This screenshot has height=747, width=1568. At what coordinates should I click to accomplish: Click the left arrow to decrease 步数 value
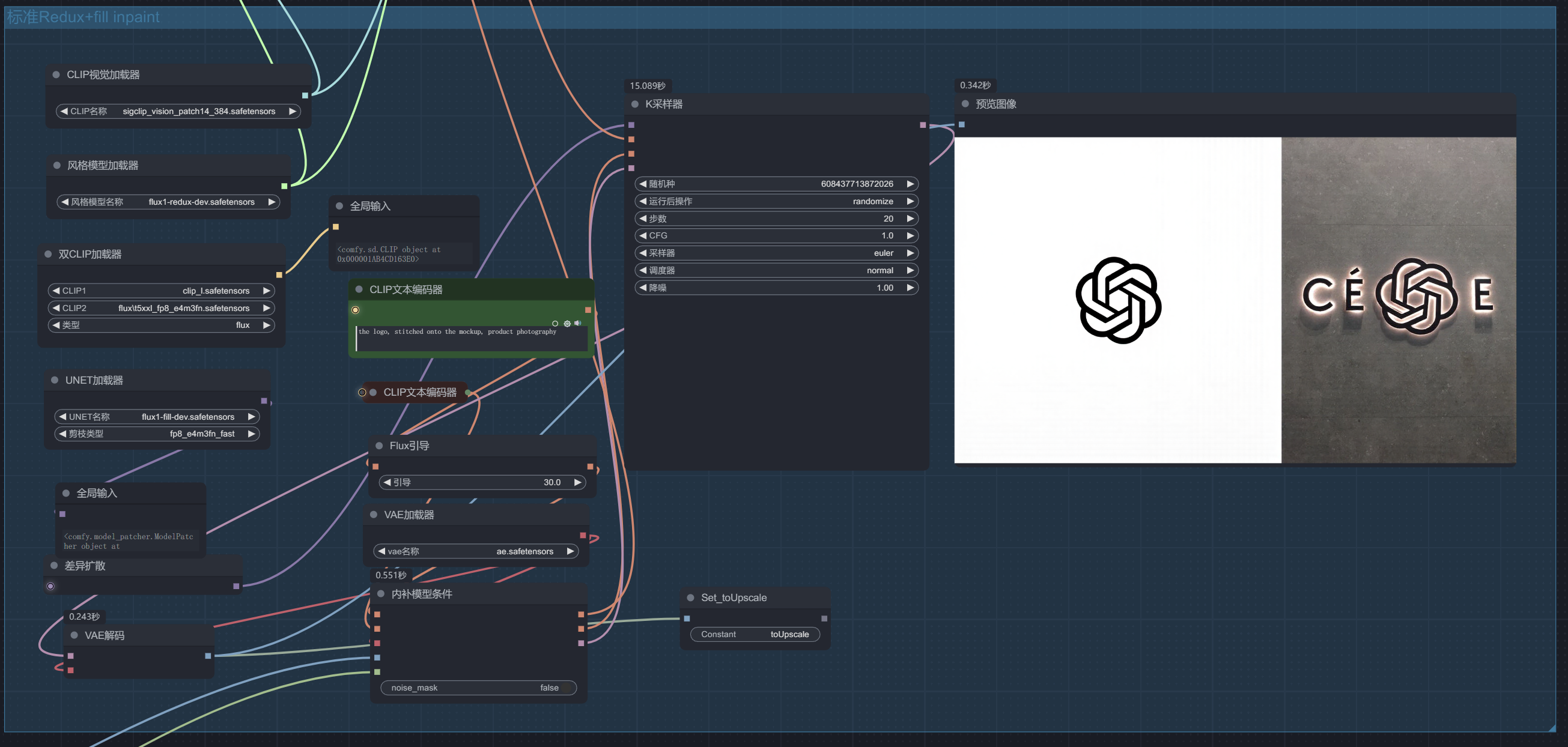[643, 219]
